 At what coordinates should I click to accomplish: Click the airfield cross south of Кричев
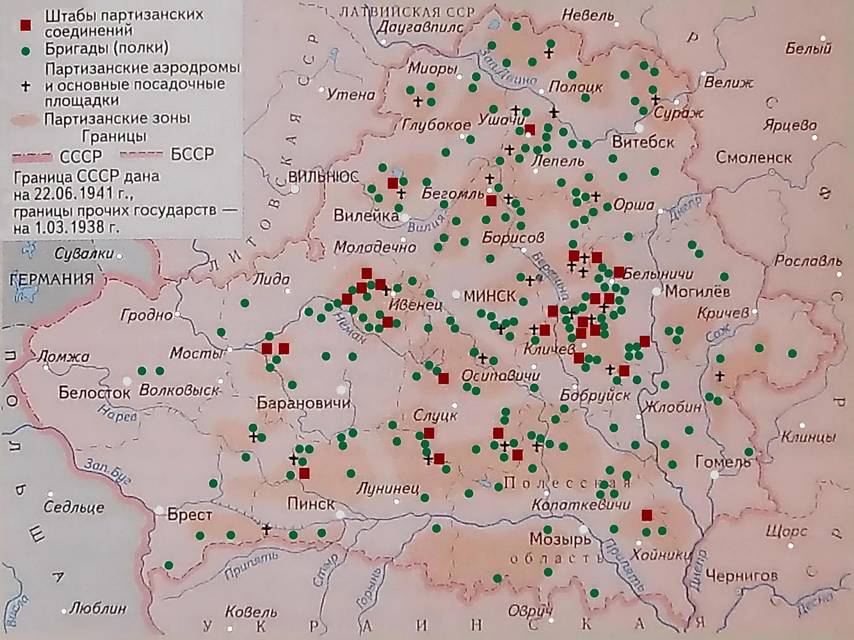pos(720,375)
